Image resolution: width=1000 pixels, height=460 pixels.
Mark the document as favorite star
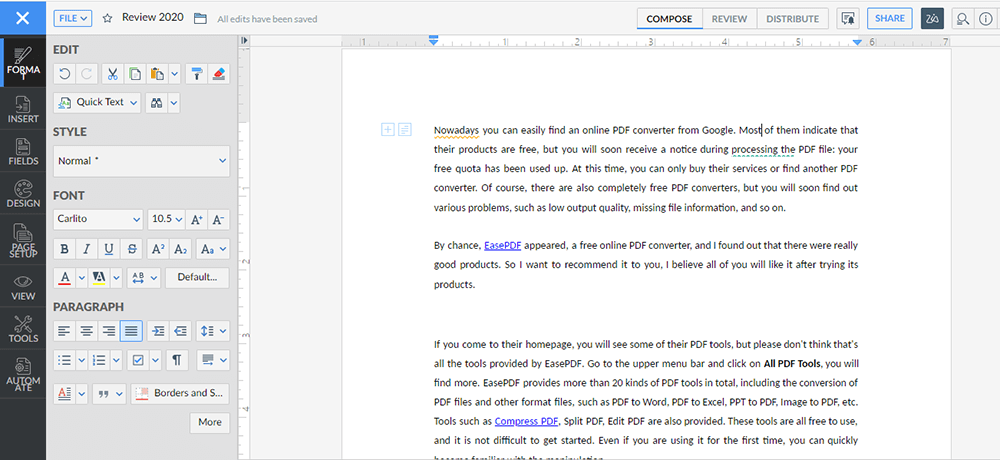point(107,18)
